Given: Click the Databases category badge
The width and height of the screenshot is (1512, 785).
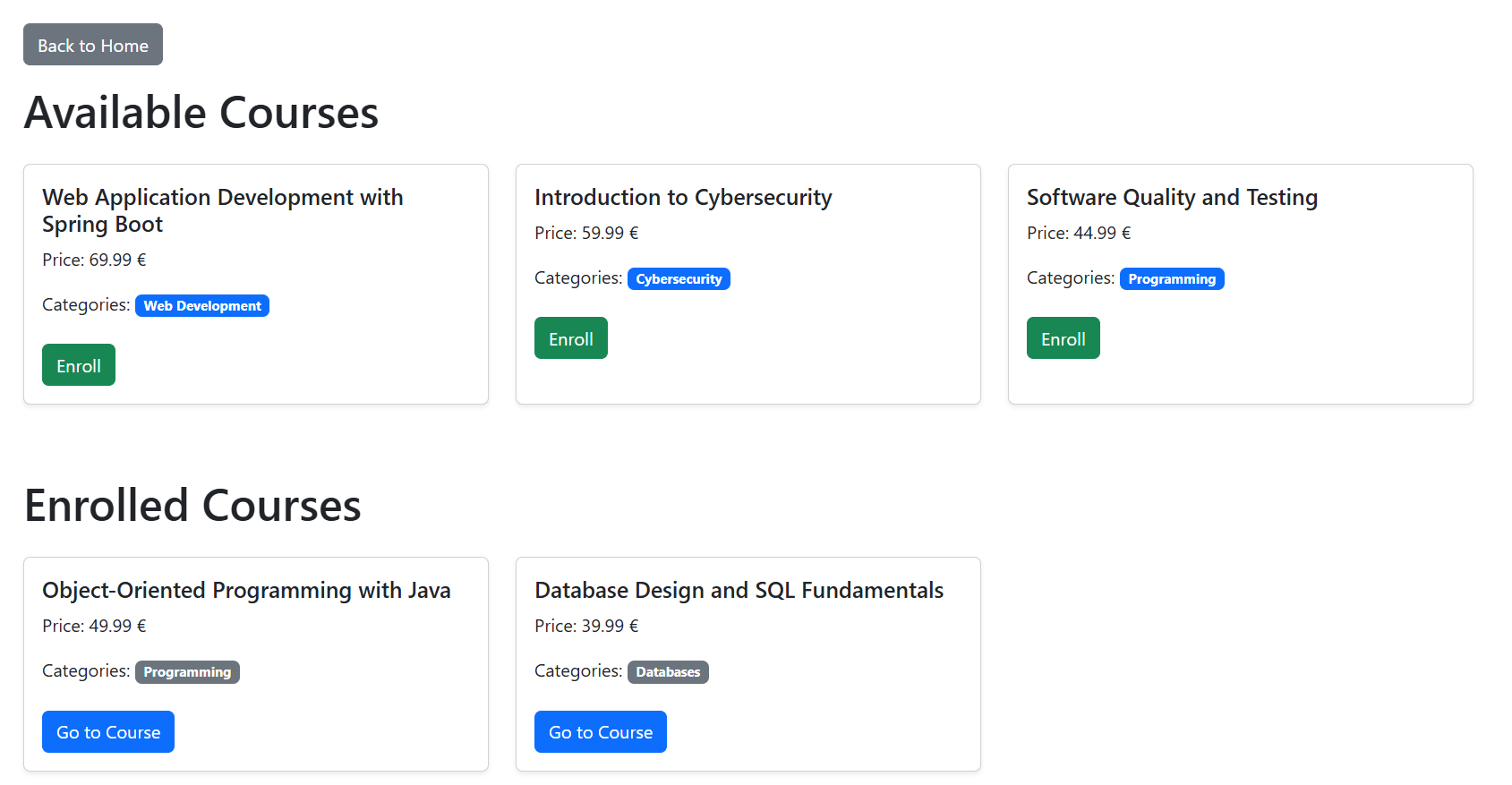Looking at the screenshot, I should [x=668, y=672].
